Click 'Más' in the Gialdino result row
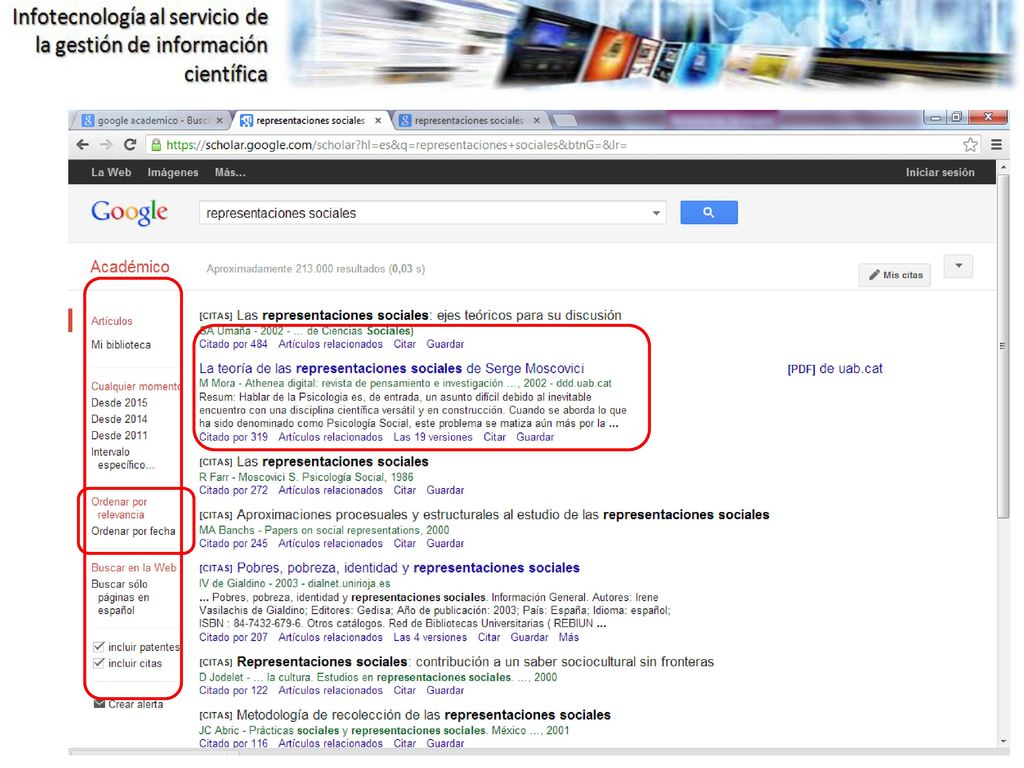This screenshot has height=768, width=1024. coord(568,637)
